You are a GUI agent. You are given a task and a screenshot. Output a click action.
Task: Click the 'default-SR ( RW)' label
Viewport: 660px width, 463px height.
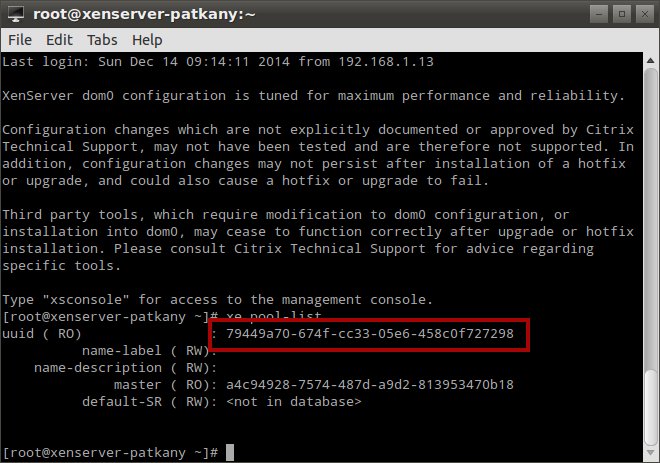point(149,402)
